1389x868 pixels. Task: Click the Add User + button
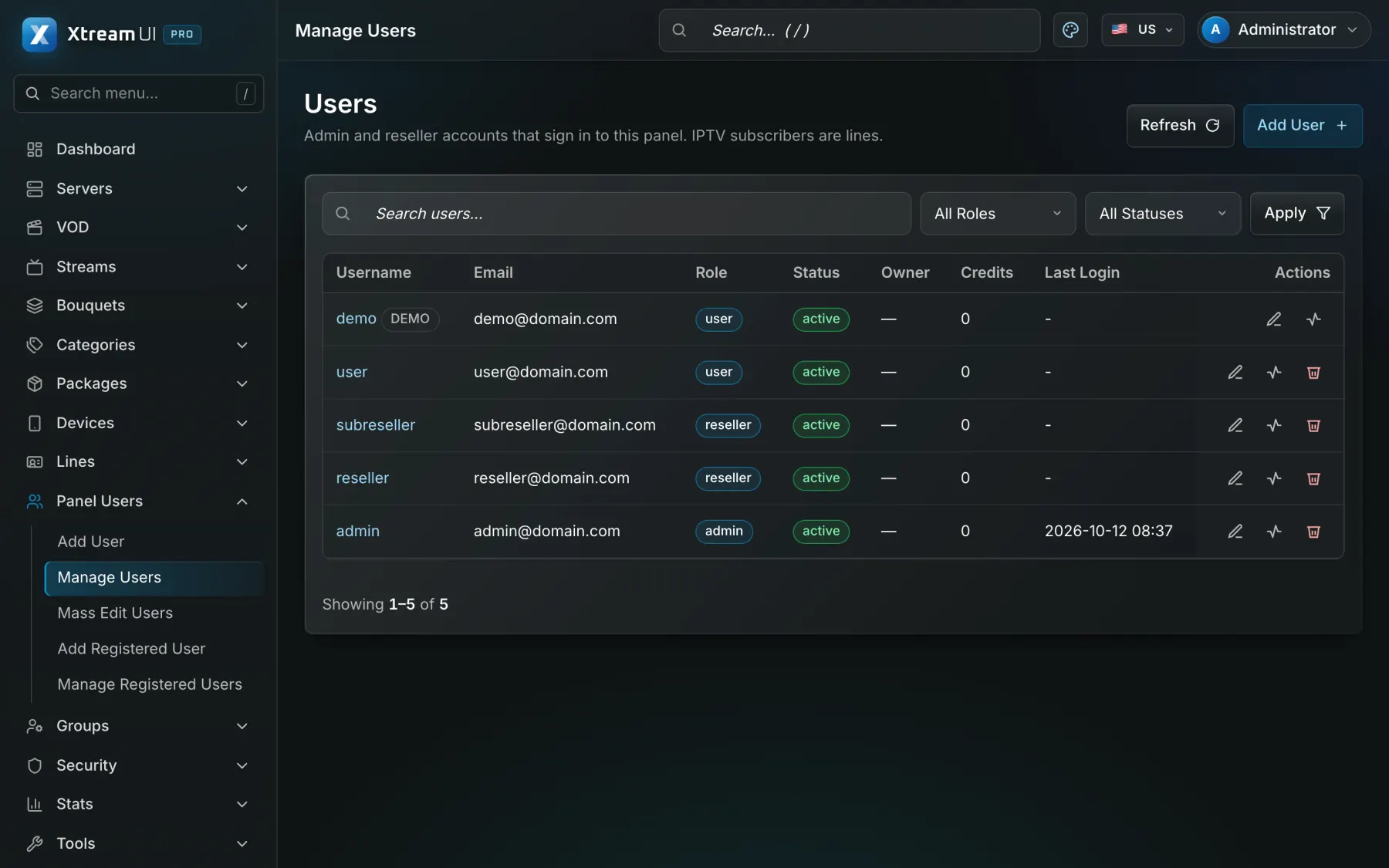pyautogui.click(x=1303, y=126)
